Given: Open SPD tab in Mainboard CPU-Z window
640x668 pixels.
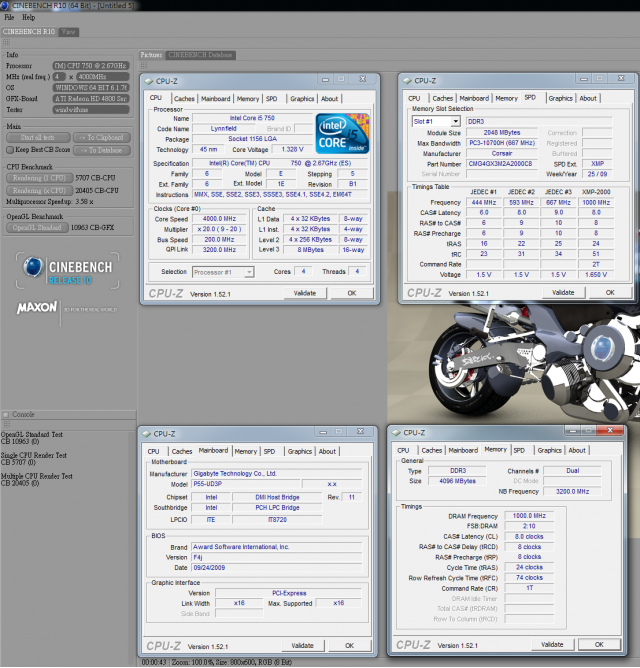Looking at the screenshot, I should click(269, 452).
